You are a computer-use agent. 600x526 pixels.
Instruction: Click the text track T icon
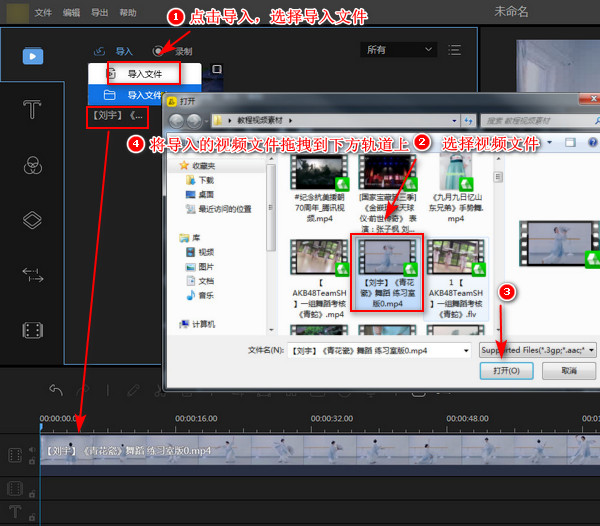tap(15, 511)
